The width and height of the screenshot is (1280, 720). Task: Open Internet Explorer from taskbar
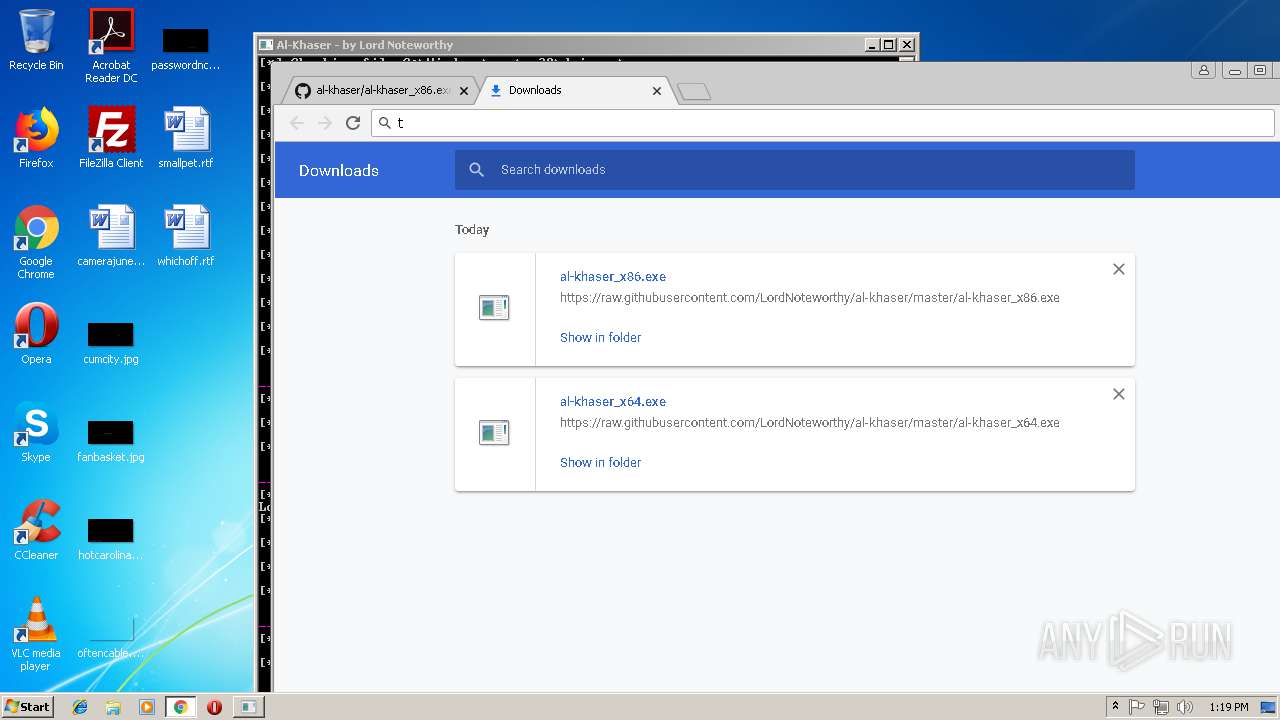(80, 707)
